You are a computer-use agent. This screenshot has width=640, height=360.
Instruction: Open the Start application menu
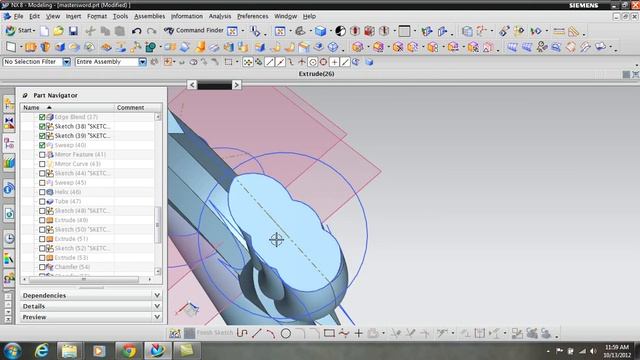(19, 31)
